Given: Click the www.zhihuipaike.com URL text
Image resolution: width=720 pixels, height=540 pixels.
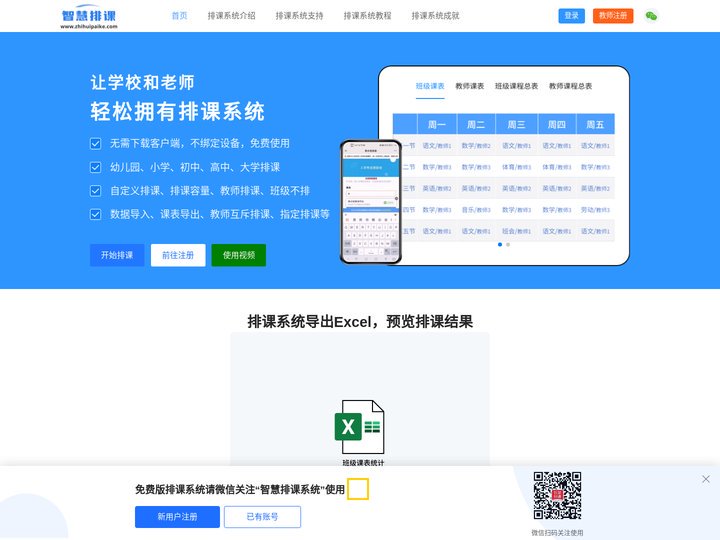Looking at the screenshot, I should click(x=89, y=27).
